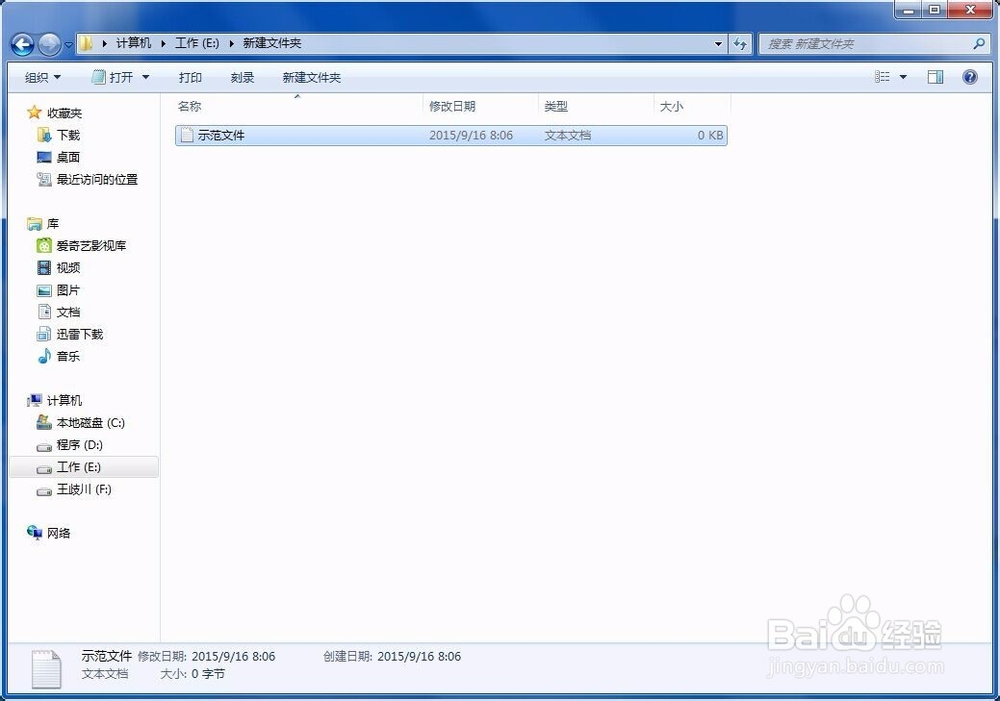The image size is (1000, 701).
Task: Click the change view icon on the toolbar
Action: point(884,77)
